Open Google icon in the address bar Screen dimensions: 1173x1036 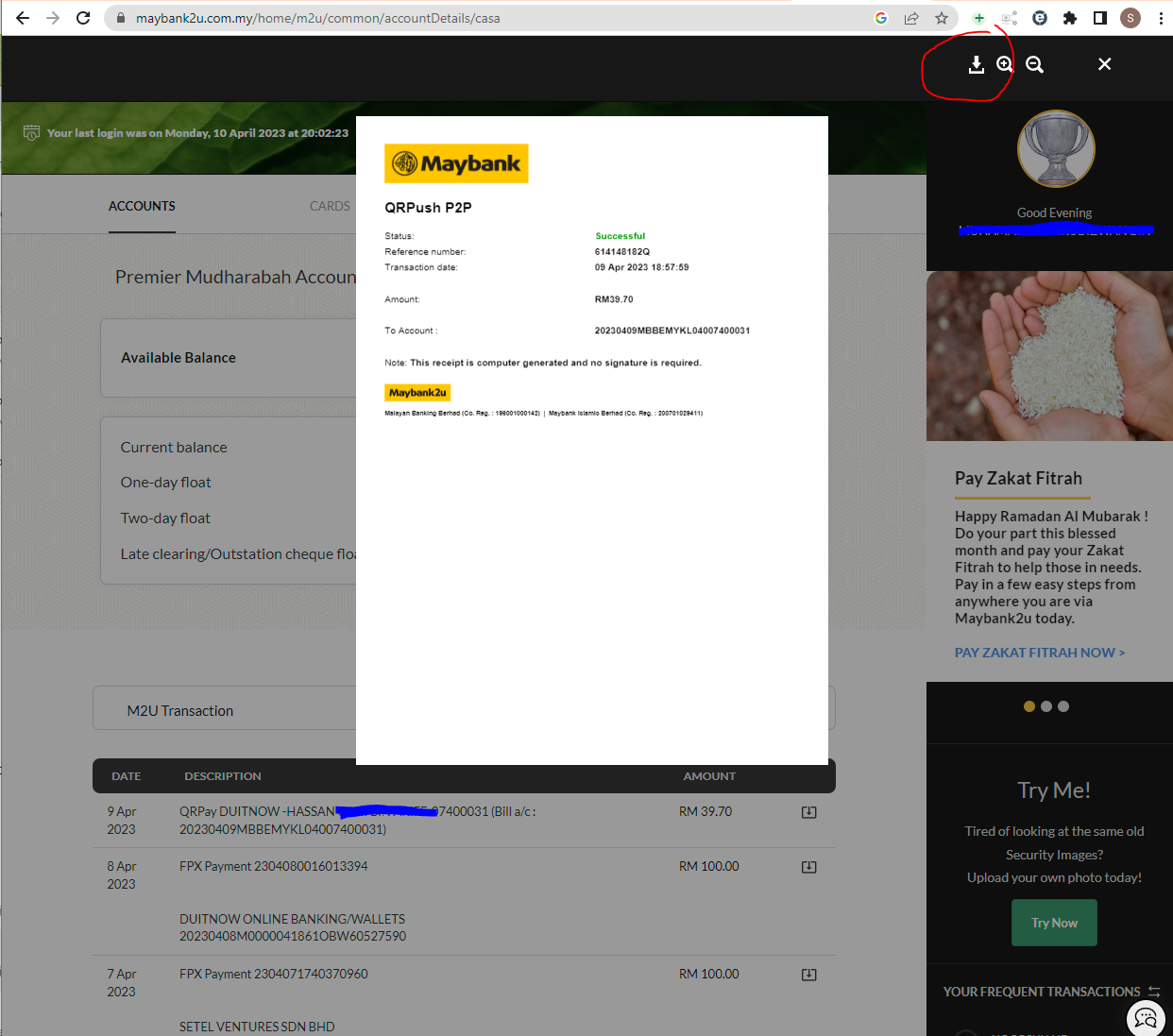(x=881, y=18)
